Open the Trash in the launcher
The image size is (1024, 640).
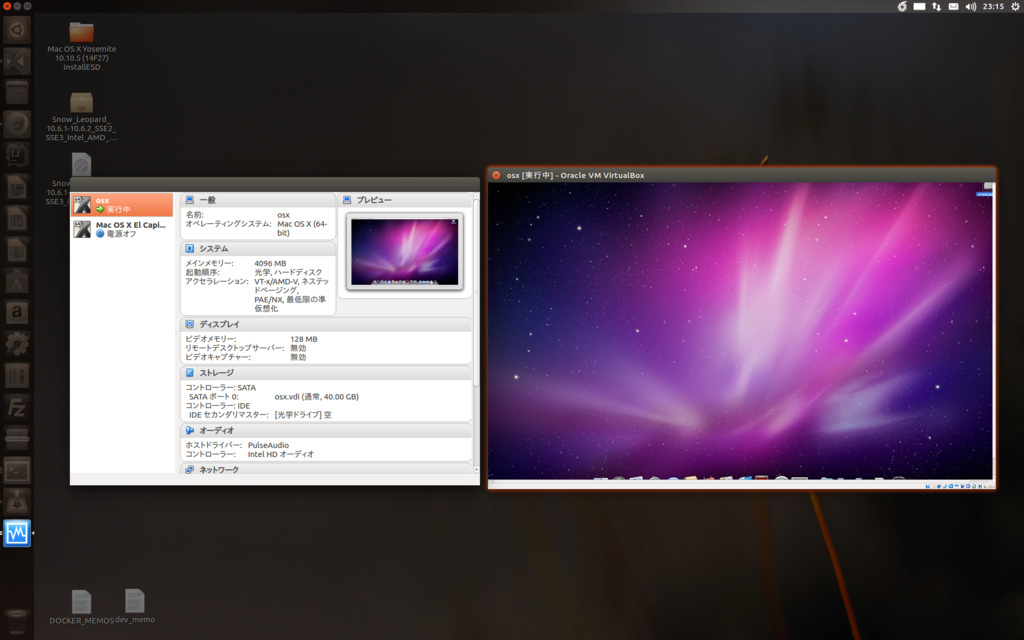click(x=17, y=621)
